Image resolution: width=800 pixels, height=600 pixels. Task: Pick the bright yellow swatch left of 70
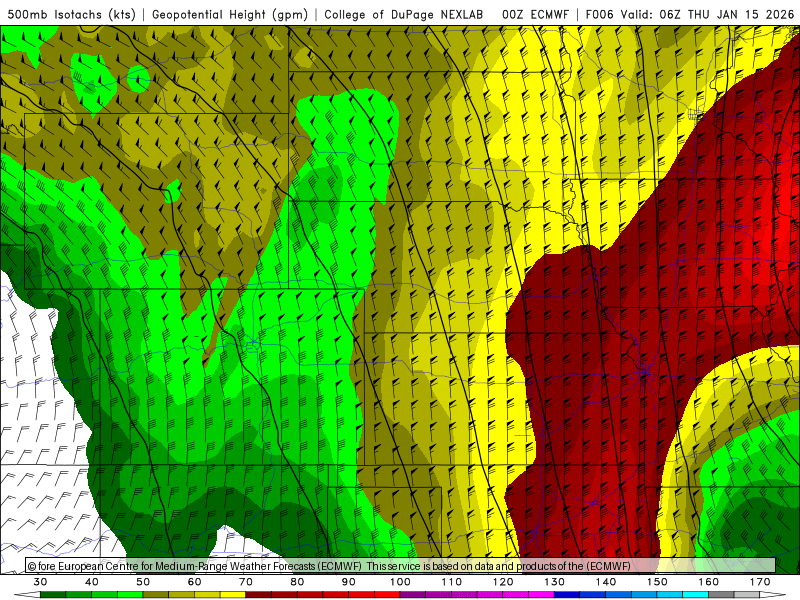[x=233, y=595]
